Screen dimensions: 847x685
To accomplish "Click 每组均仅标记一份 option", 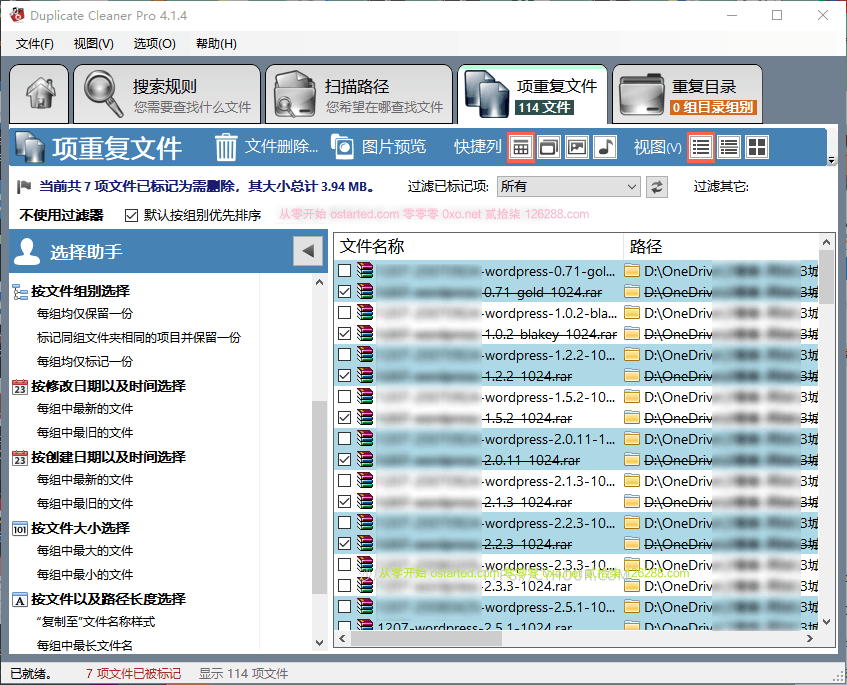I will pyautogui.click(x=85, y=361).
